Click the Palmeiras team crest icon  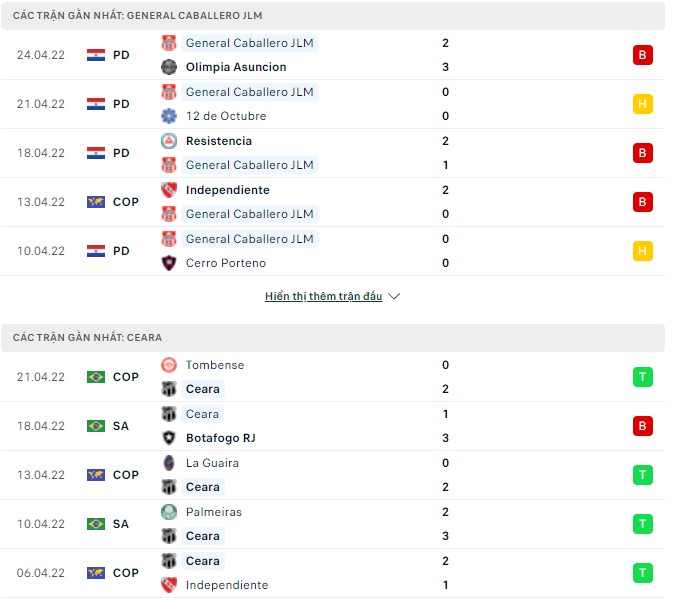[x=169, y=512]
